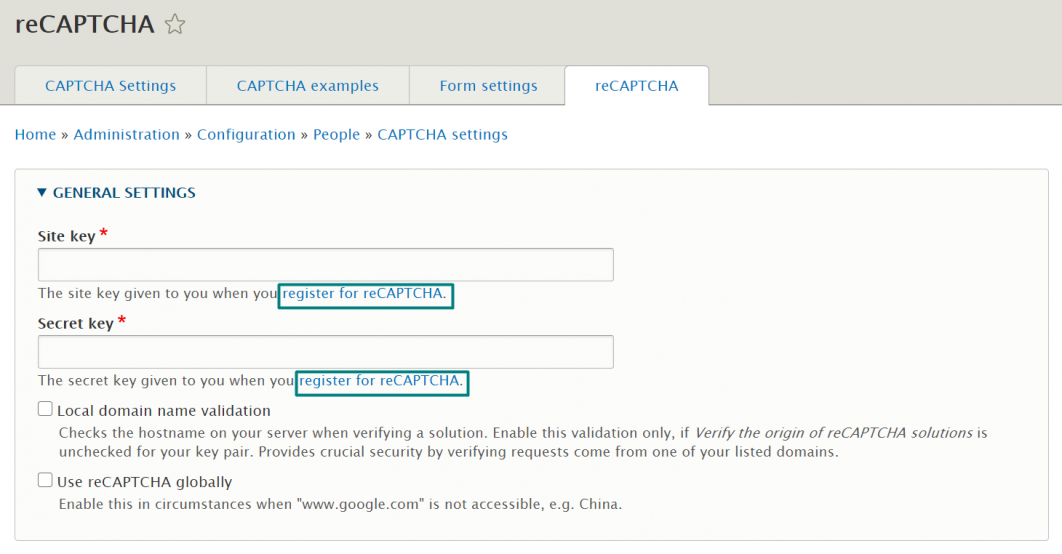Select the reCAPTCHA tab
This screenshot has height=554, width=1062.
click(x=637, y=85)
